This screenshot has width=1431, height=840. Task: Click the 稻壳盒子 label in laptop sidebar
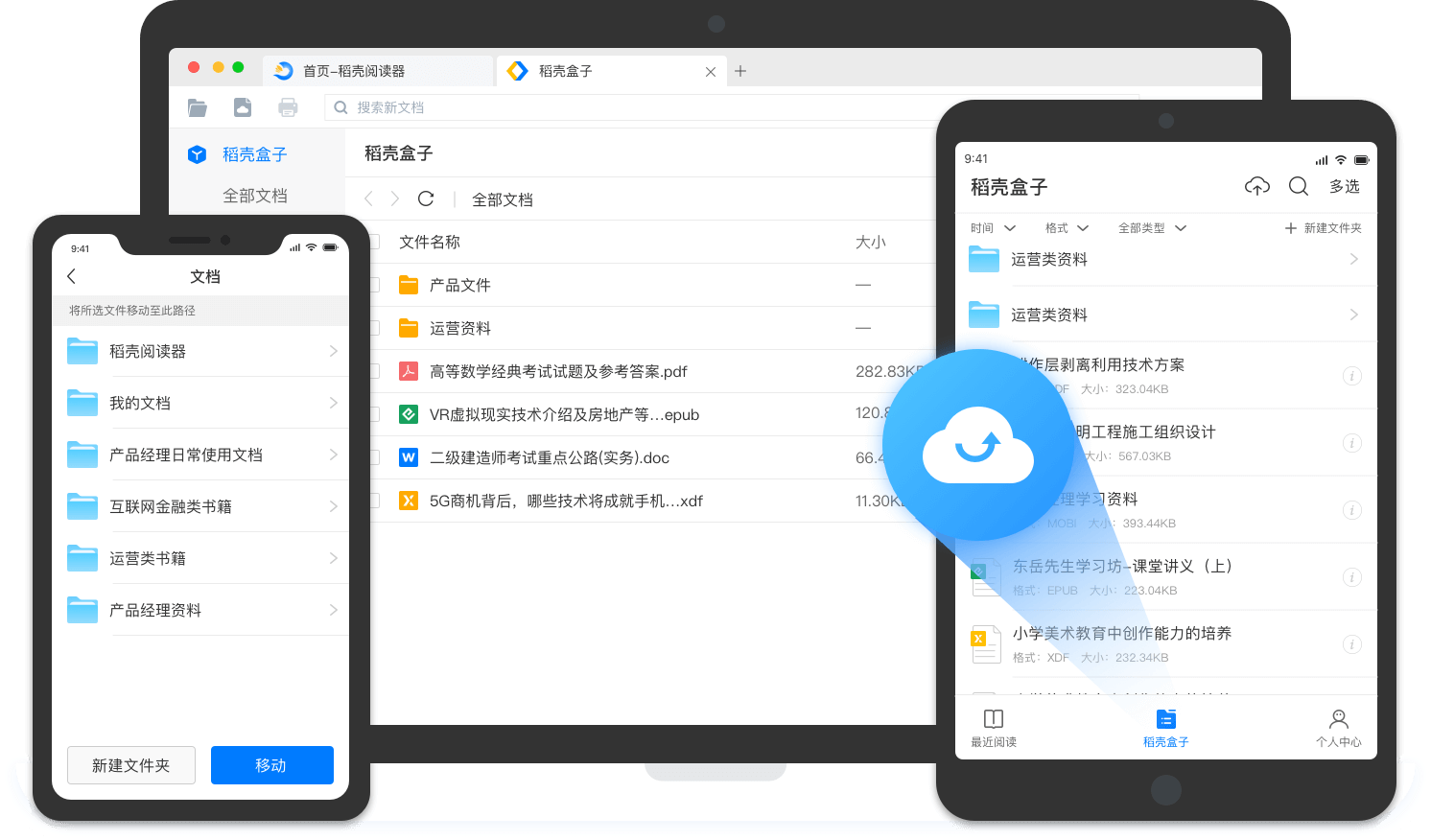coord(255,154)
